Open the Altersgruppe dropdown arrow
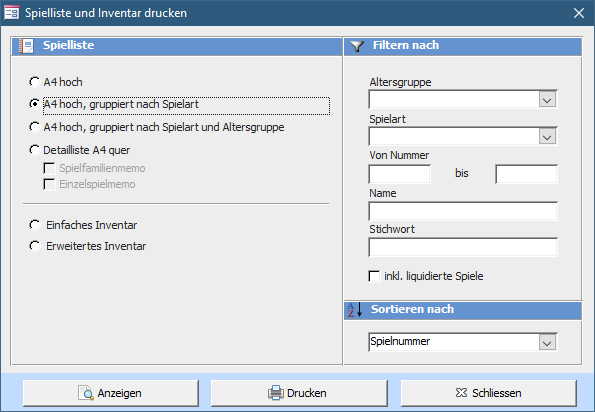 coord(547,100)
